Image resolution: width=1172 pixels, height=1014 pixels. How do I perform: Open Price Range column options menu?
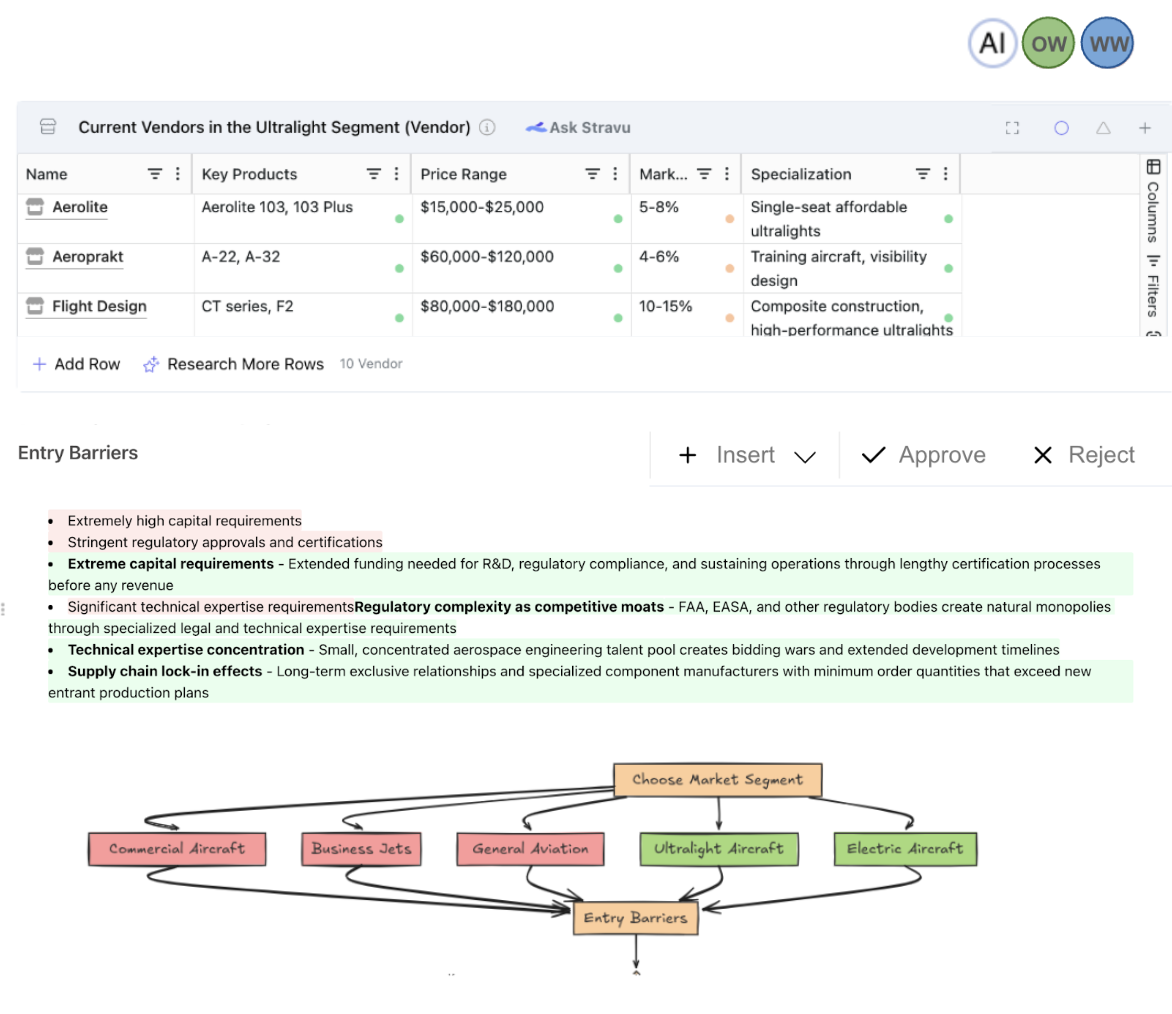(x=615, y=174)
